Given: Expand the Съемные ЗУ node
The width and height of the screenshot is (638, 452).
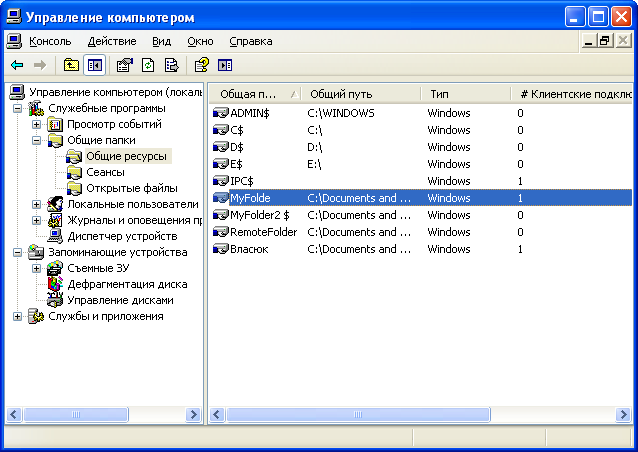Looking at the screenshot, I should [x=37, y=268].
